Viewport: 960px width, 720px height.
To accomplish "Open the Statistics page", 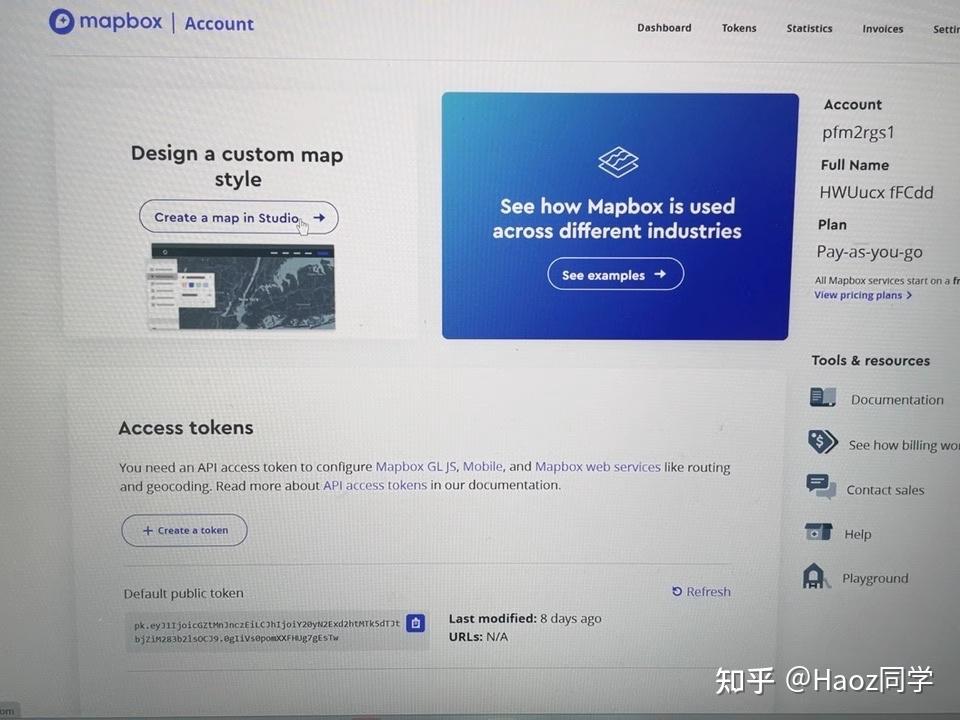I will [809, 28].
